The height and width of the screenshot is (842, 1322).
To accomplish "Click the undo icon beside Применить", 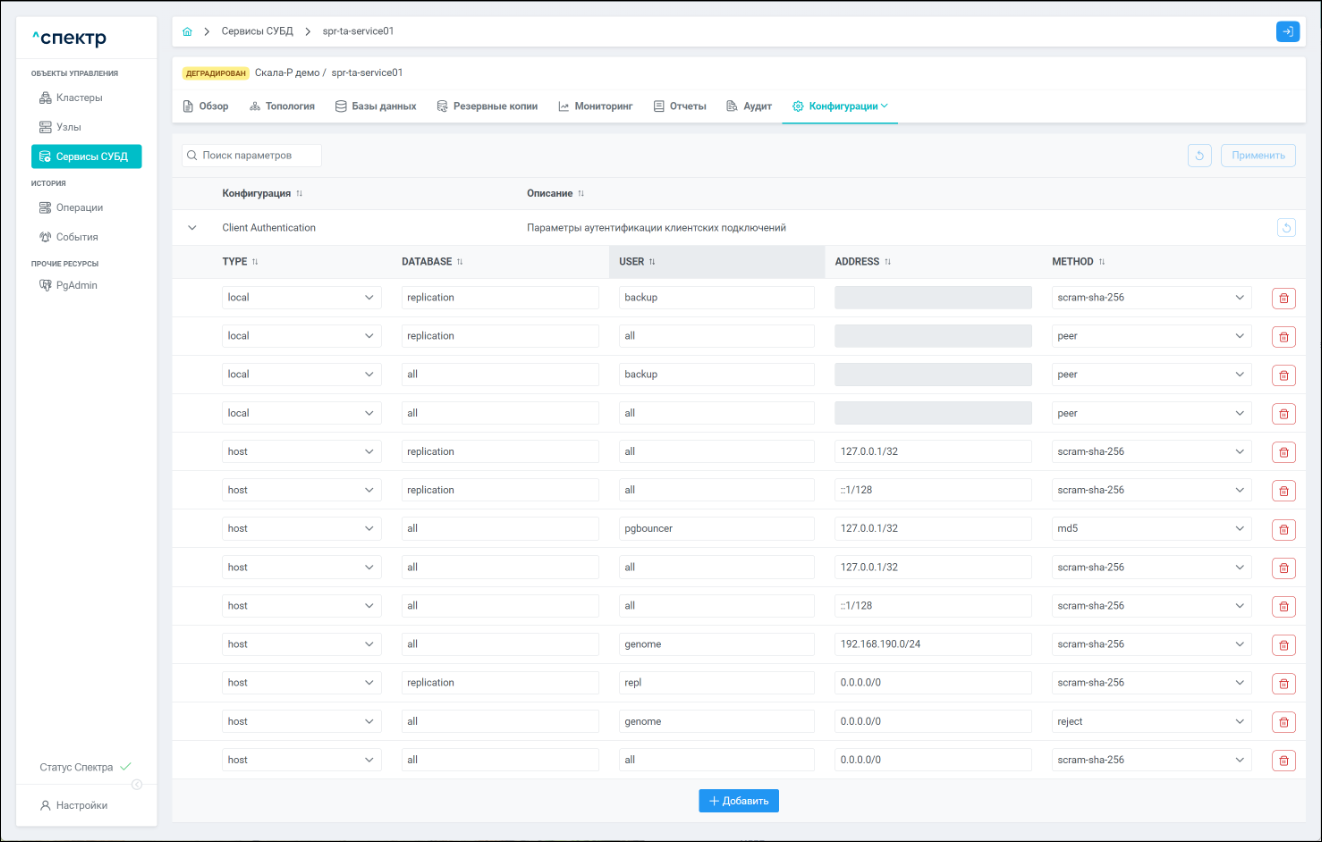I will (1200, 156).
